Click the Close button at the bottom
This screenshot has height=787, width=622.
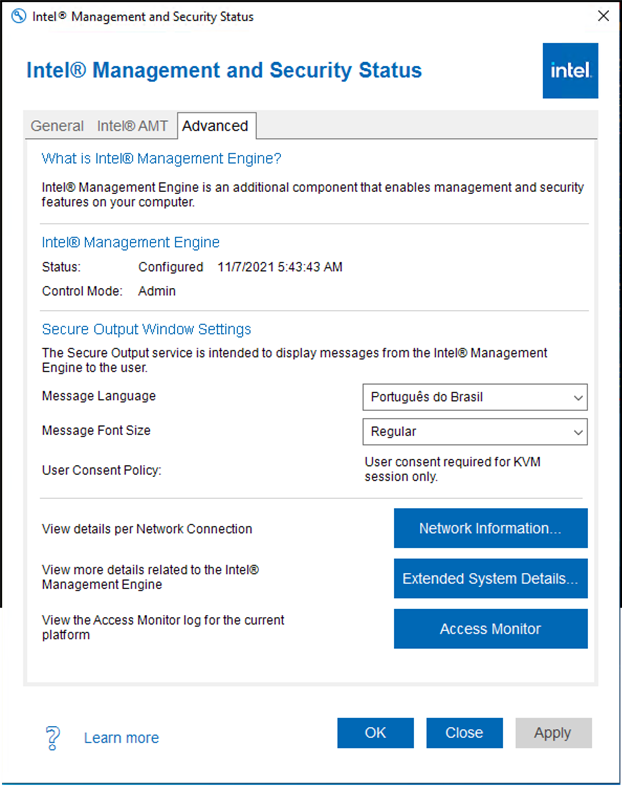tap(464, 733)
